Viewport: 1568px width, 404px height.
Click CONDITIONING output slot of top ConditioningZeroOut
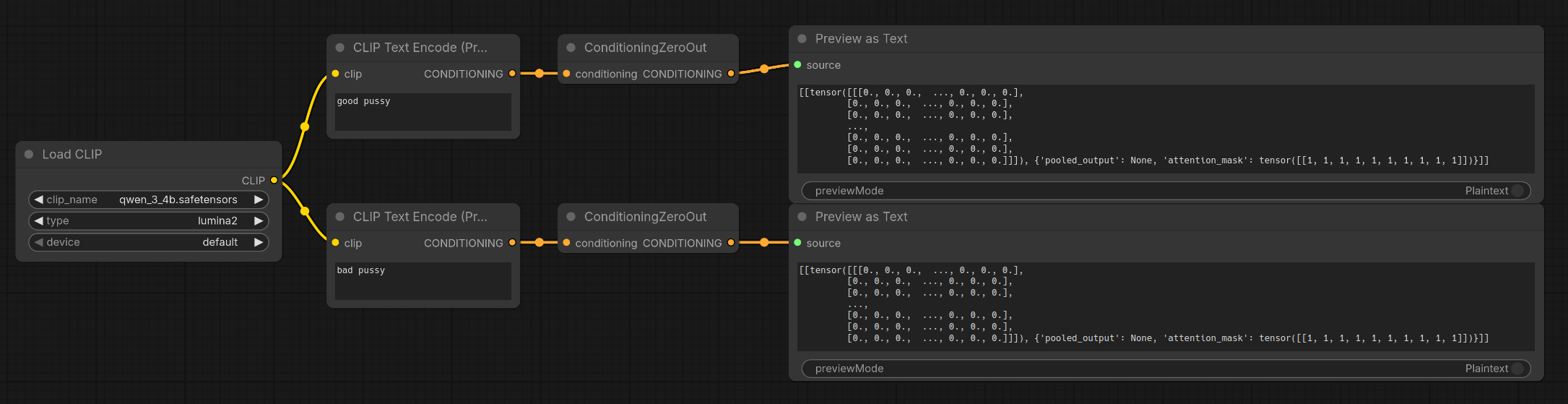[x=731, y=74]
